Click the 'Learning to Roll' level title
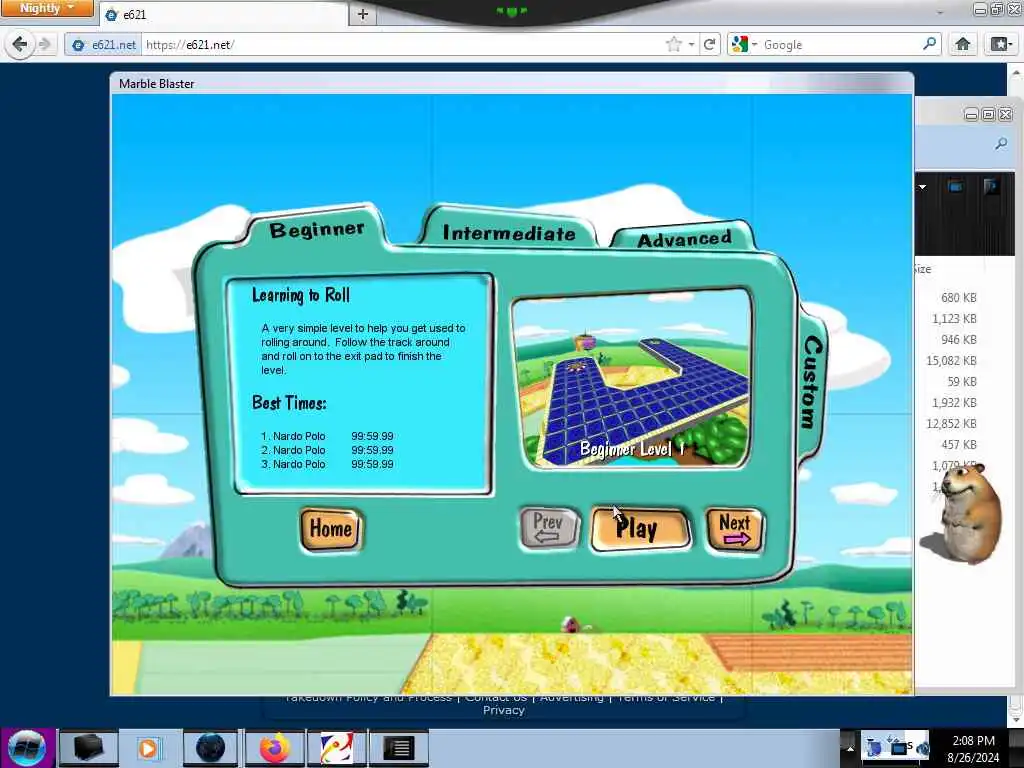This screenshot has width=1024, height=768. (x=301, y=295)
